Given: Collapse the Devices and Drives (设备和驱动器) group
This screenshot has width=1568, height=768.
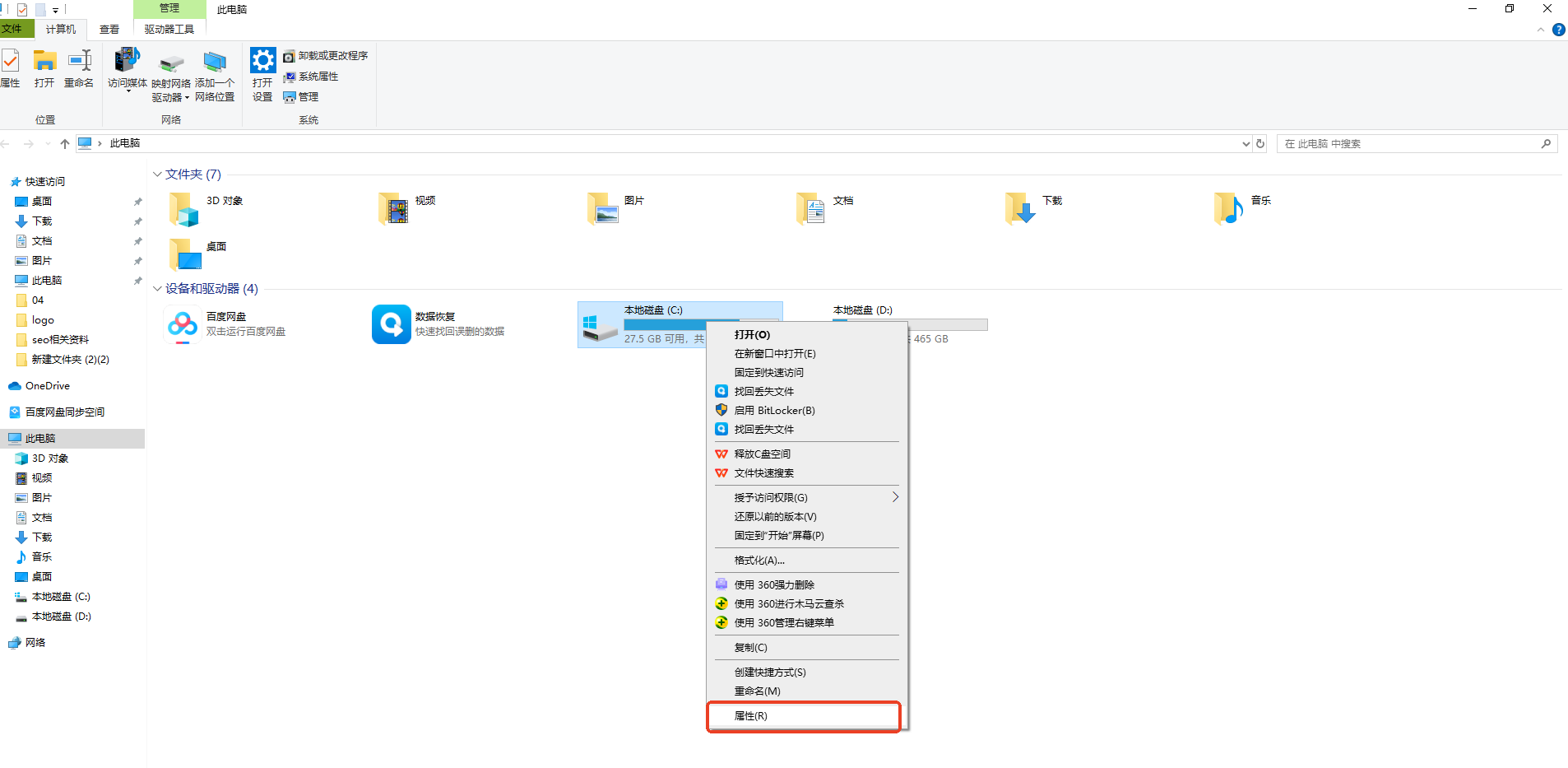Looking at the screenshot, I should coord(157,289).
